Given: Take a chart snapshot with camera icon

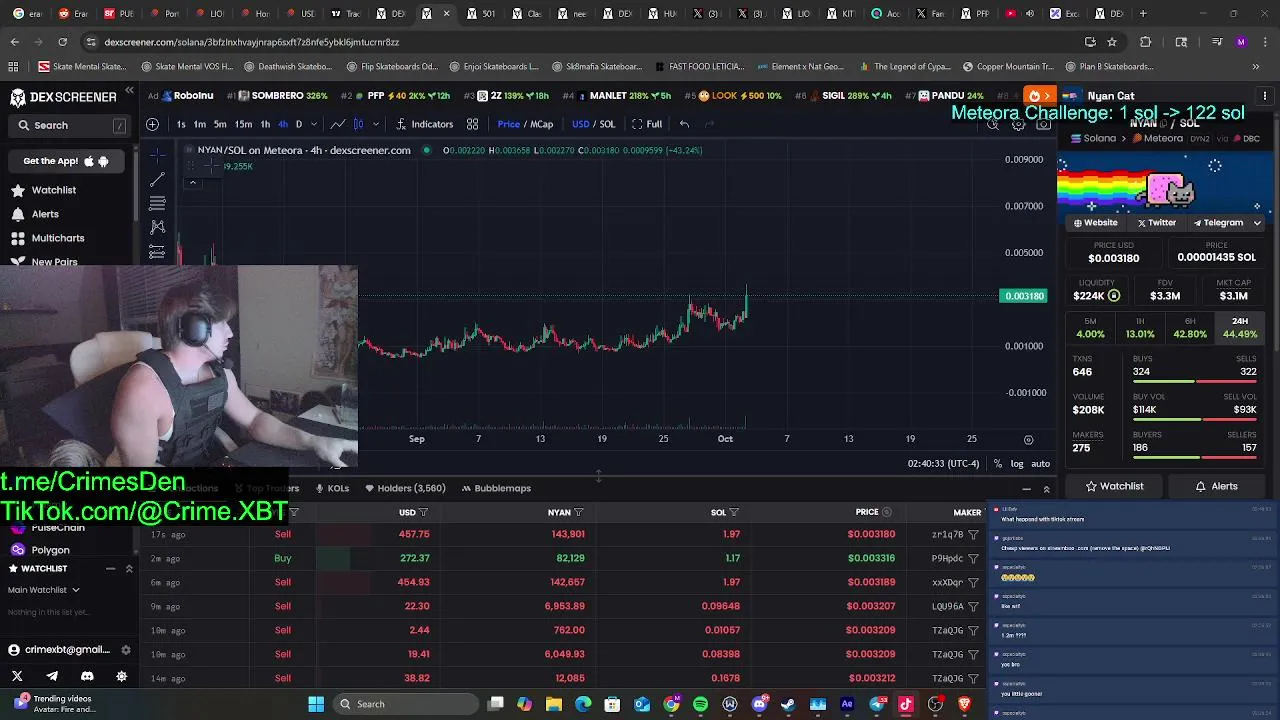Looking at the screenshot, I should click(1043, 125).
